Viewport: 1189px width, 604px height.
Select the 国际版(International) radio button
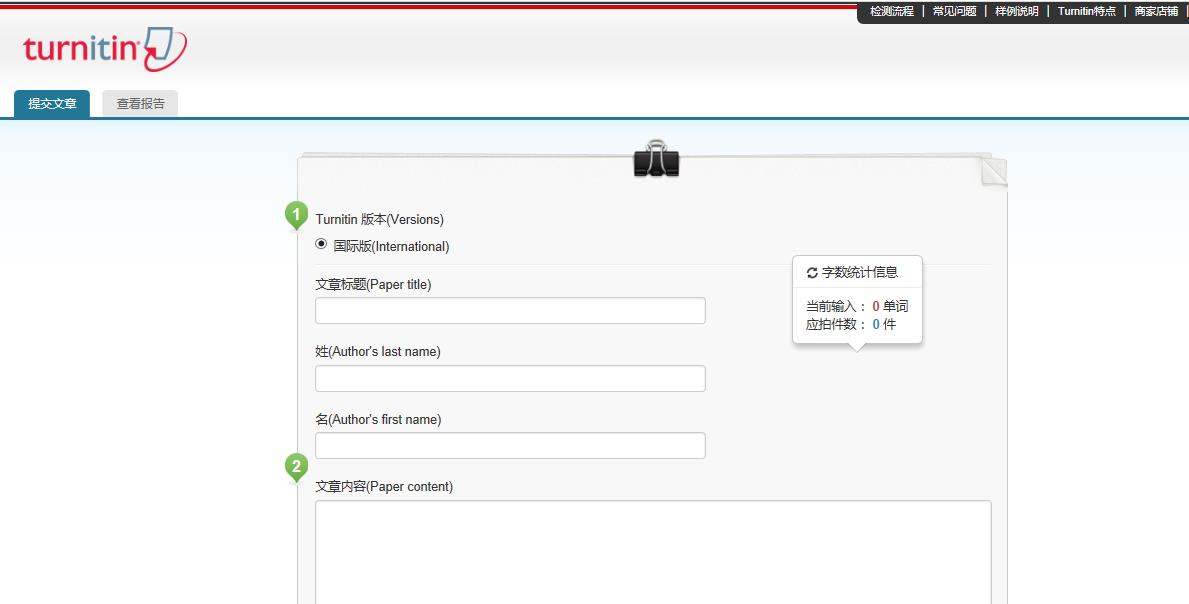pos(322,244)
